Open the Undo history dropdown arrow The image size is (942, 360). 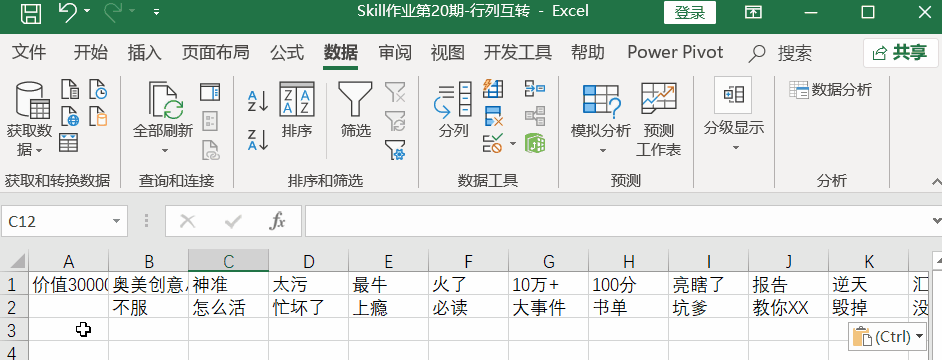(88, 11)
